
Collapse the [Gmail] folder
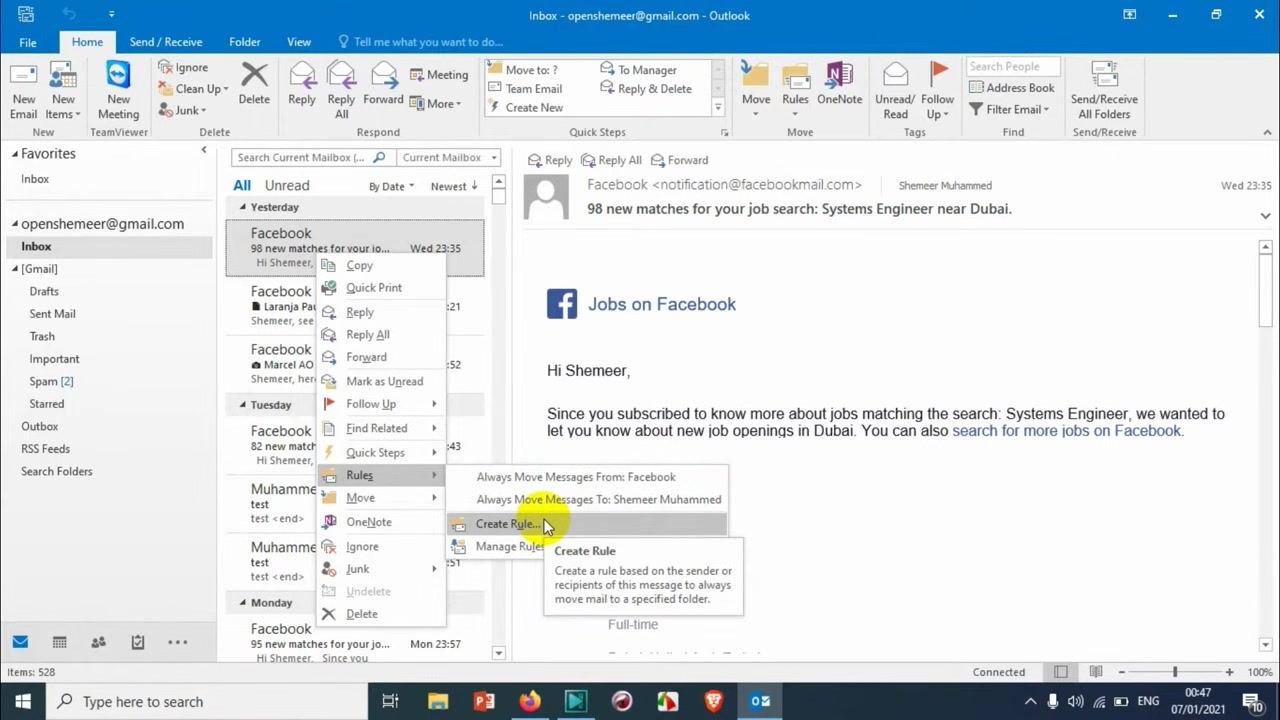point(15,269)
